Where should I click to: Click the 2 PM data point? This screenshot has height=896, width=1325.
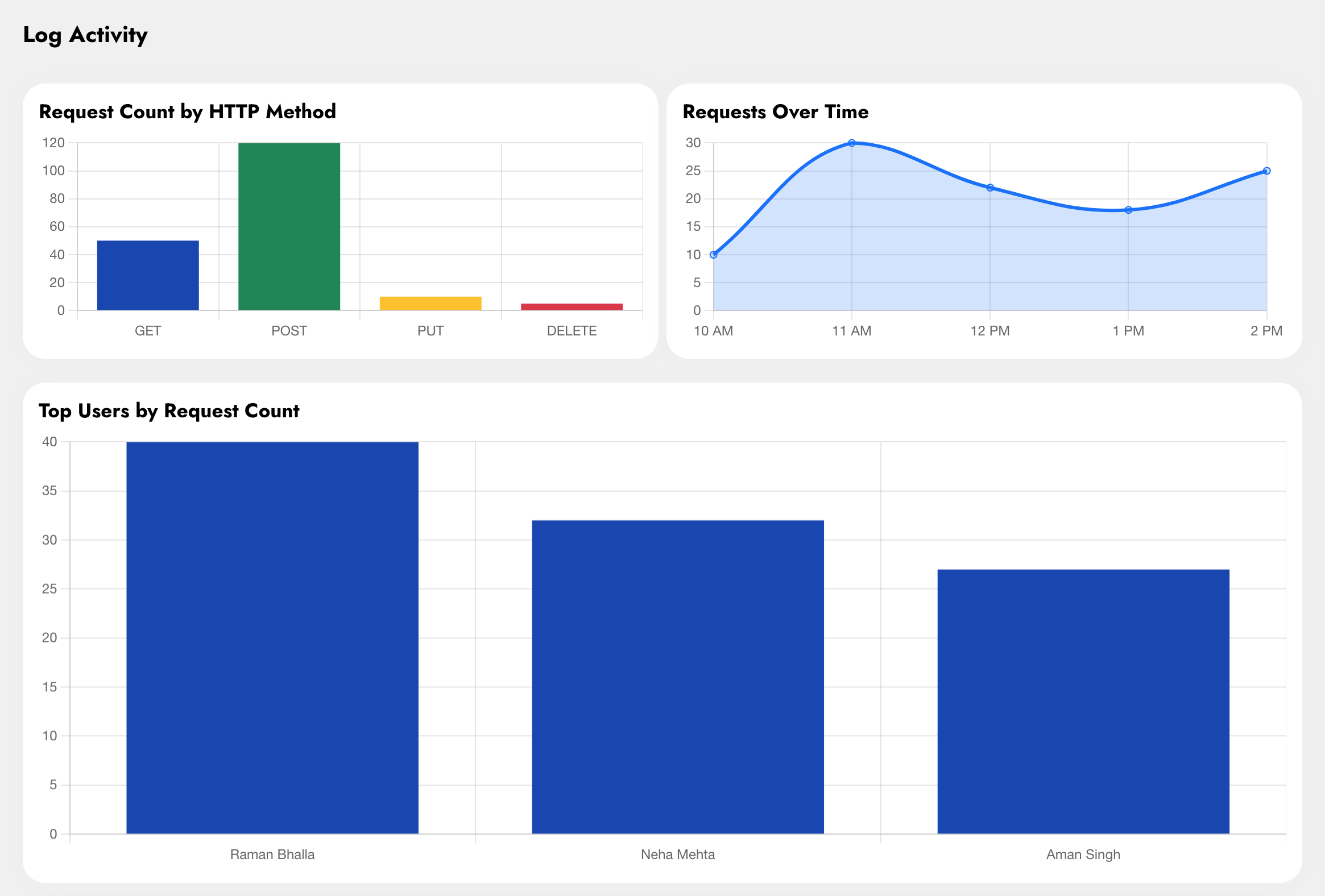[1266, 171]
